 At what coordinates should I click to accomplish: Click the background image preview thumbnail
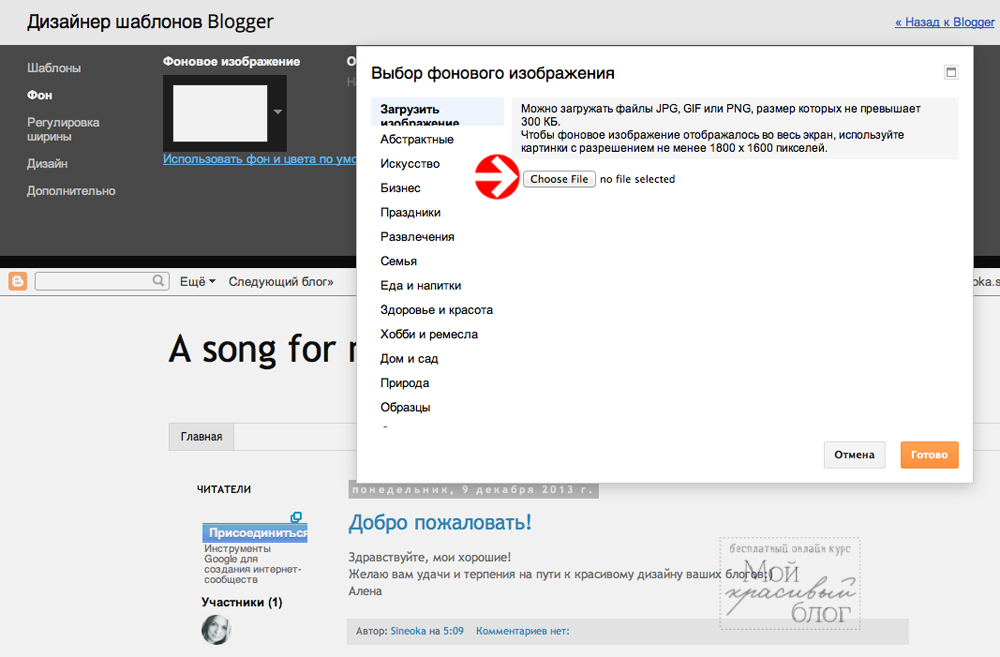(x=220, y=113)
